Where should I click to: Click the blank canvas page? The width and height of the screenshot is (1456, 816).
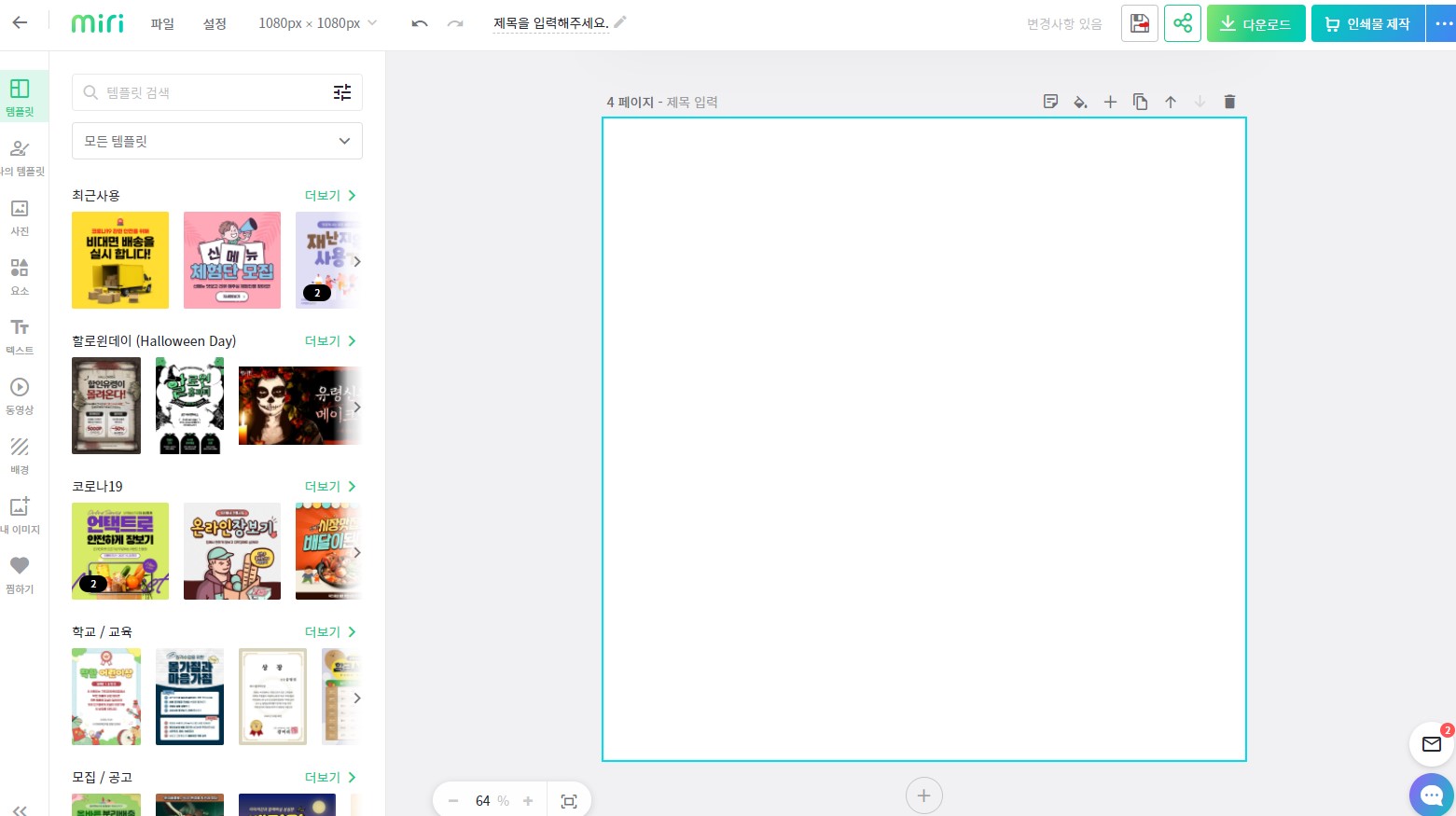coord(923,439)
